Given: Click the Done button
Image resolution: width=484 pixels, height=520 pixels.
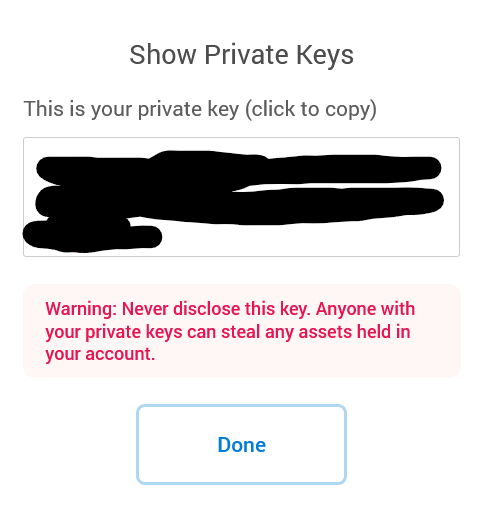Looking at the screenshot, I should [x=241, y=444].
